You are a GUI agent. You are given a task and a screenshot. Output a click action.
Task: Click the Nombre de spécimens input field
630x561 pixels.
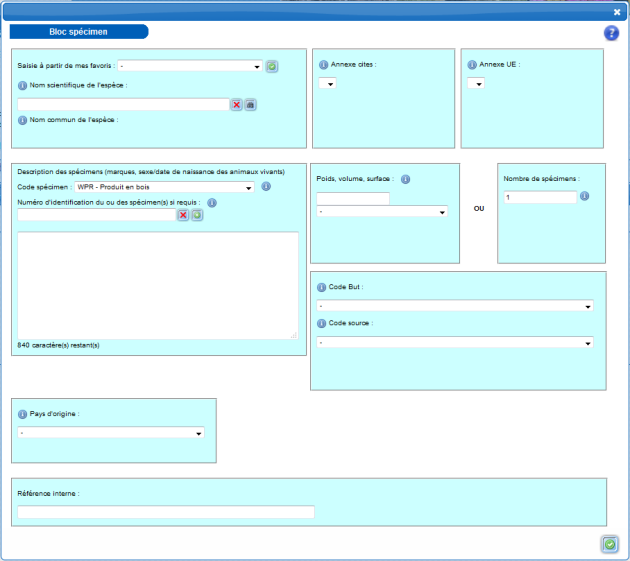540,197
